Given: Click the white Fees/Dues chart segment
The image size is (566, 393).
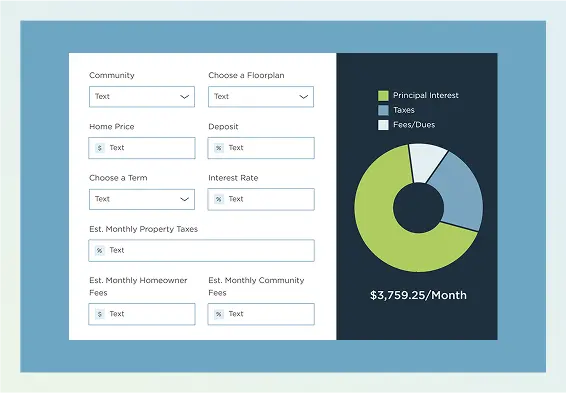Looking at the screenshot, I should pos(427,162).
